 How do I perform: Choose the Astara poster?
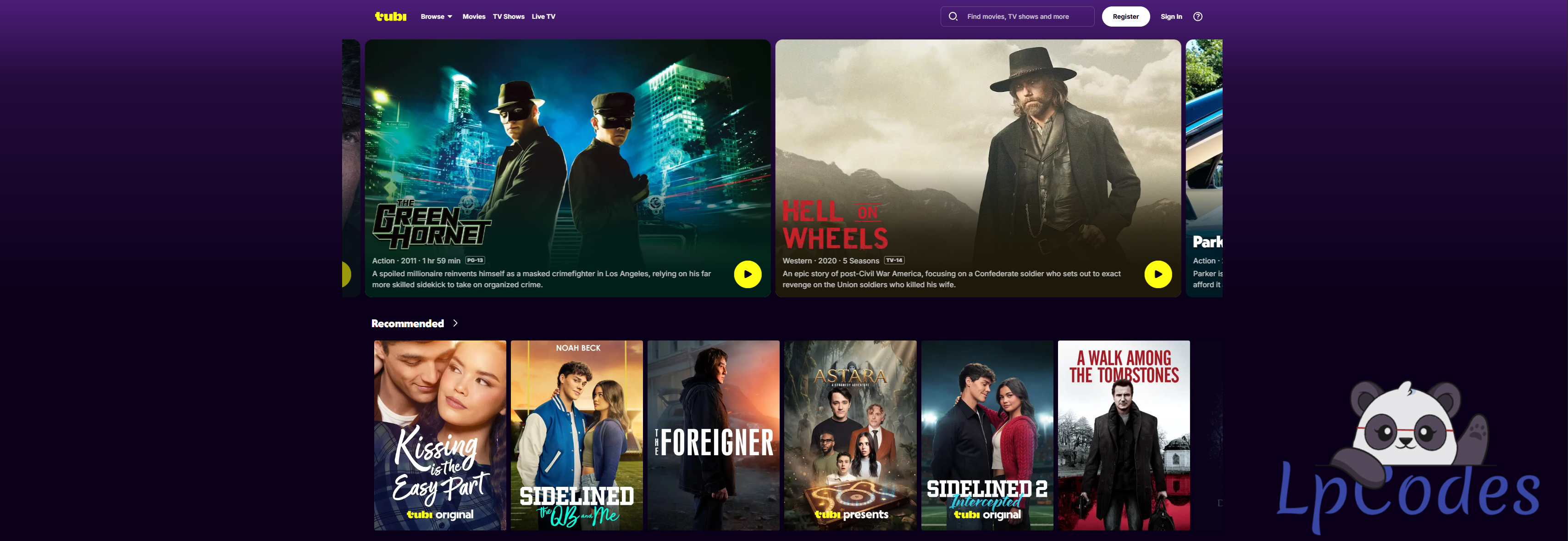coord(850,435)
